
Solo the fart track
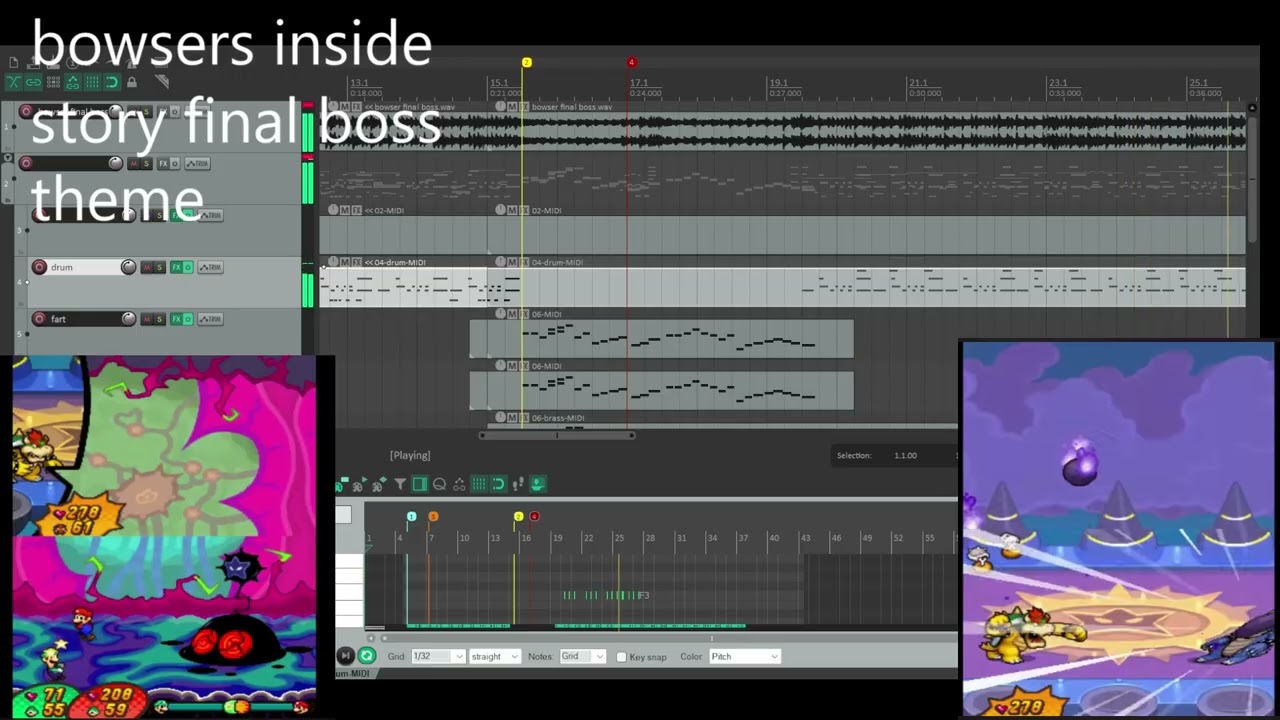tap(159, 319)
